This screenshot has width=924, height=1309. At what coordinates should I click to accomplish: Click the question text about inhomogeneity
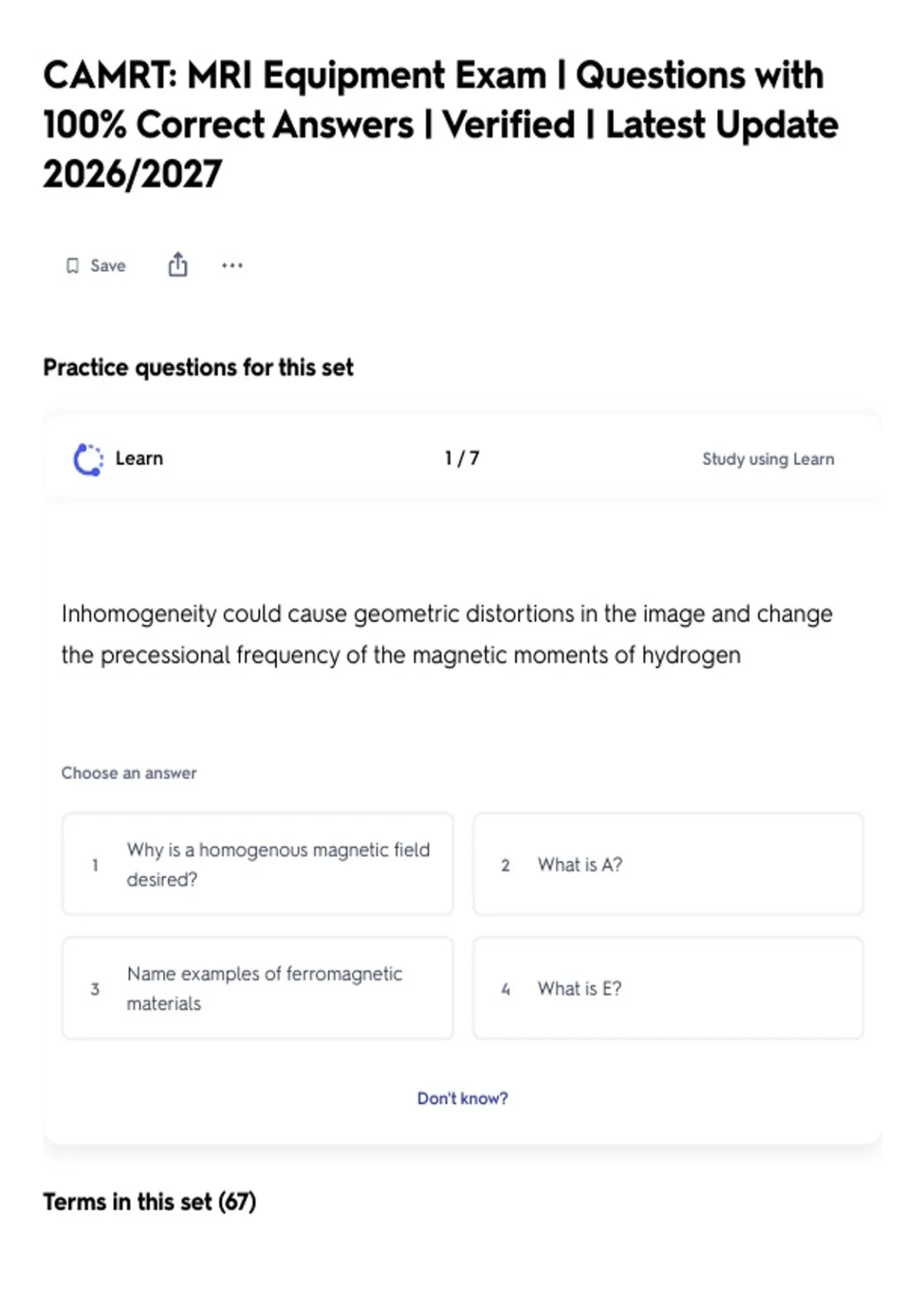447,634
